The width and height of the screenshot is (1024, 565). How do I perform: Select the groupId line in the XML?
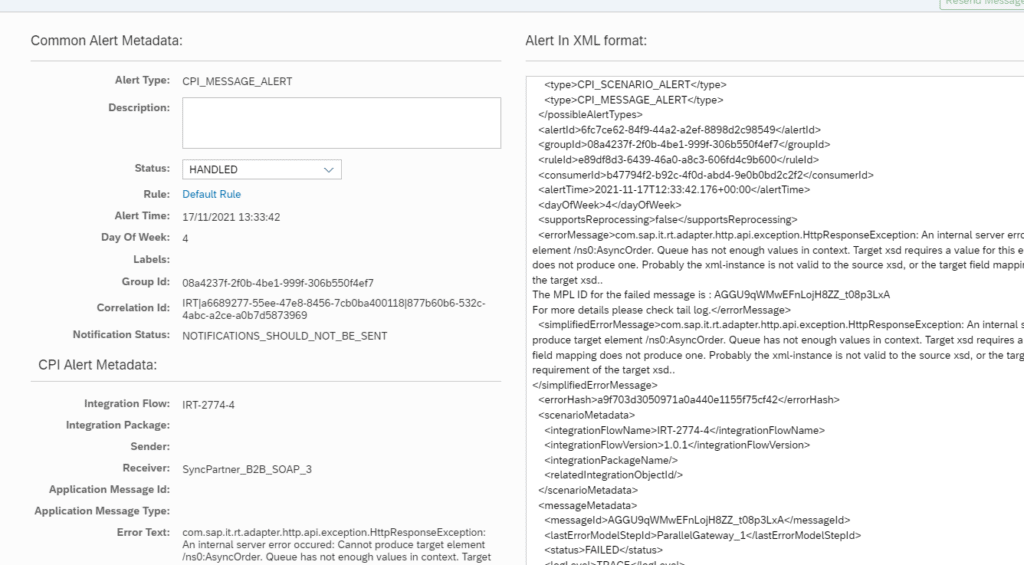click(x=684, y=144)
